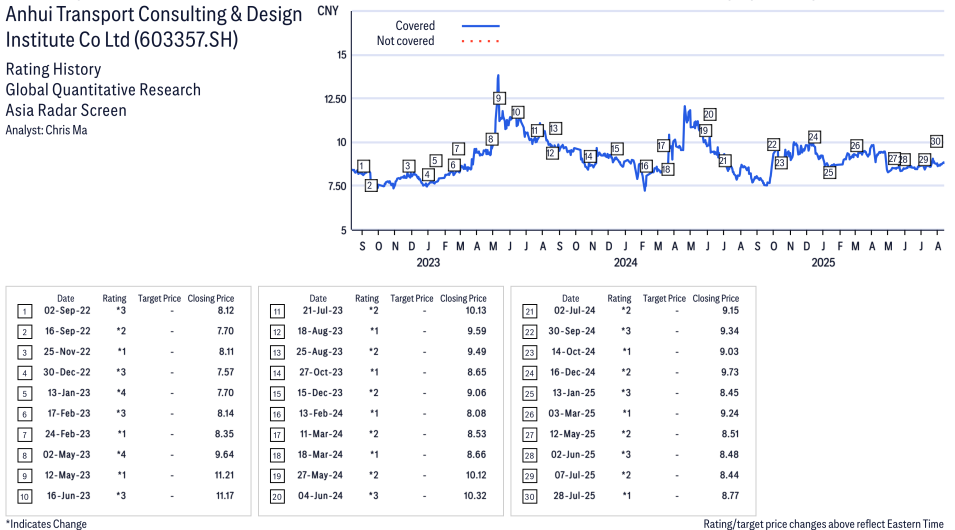Click chart marker 2 below the price line

pos(370,185)
